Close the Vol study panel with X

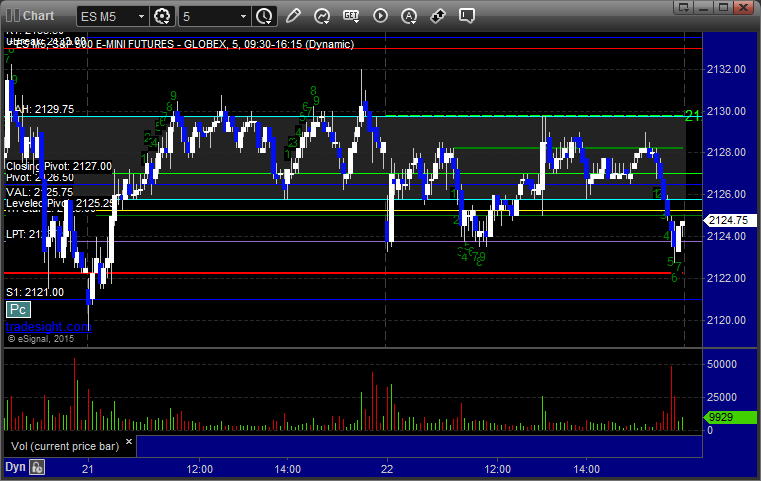tap(129, 442)
